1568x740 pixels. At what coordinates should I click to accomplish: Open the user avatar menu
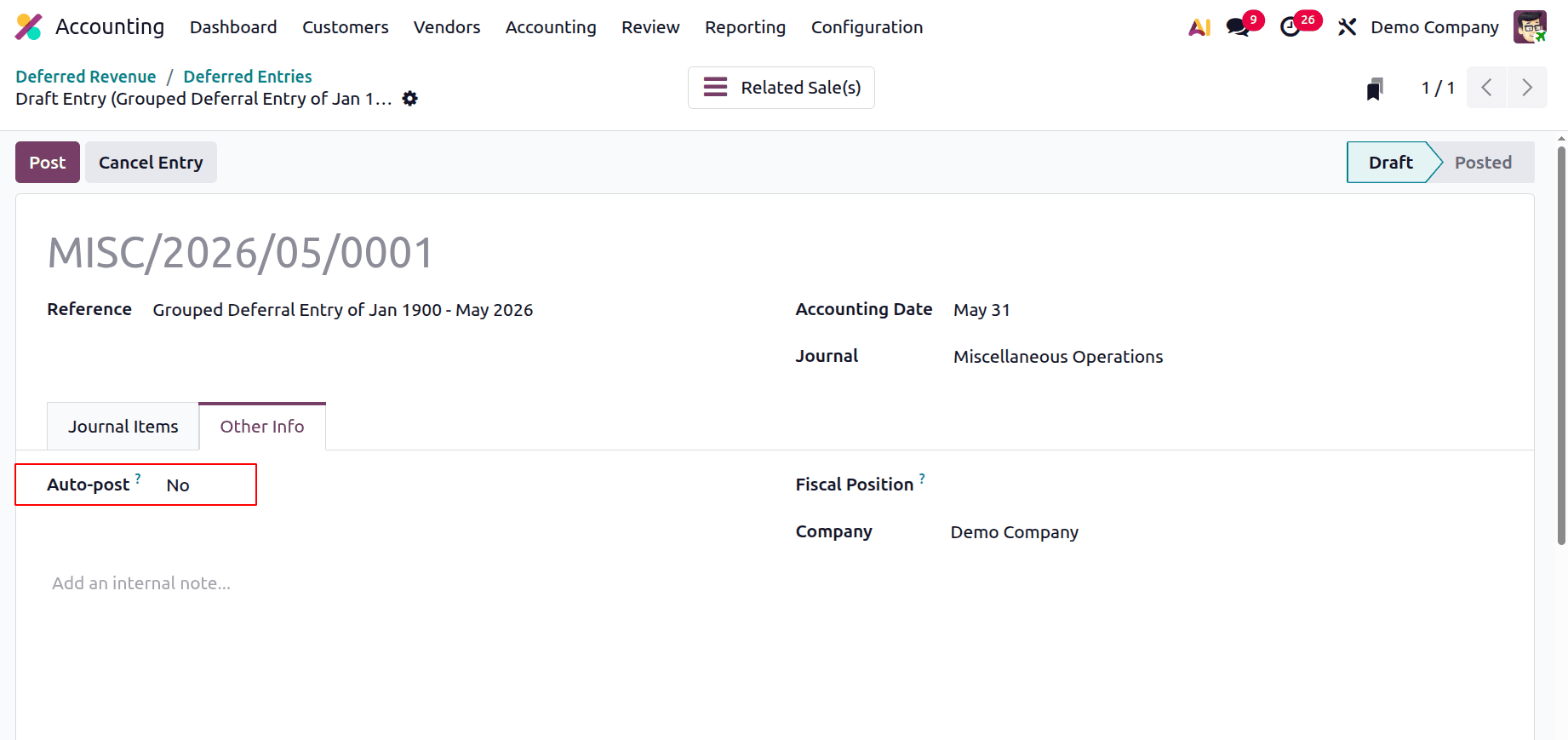point(1529,27)
